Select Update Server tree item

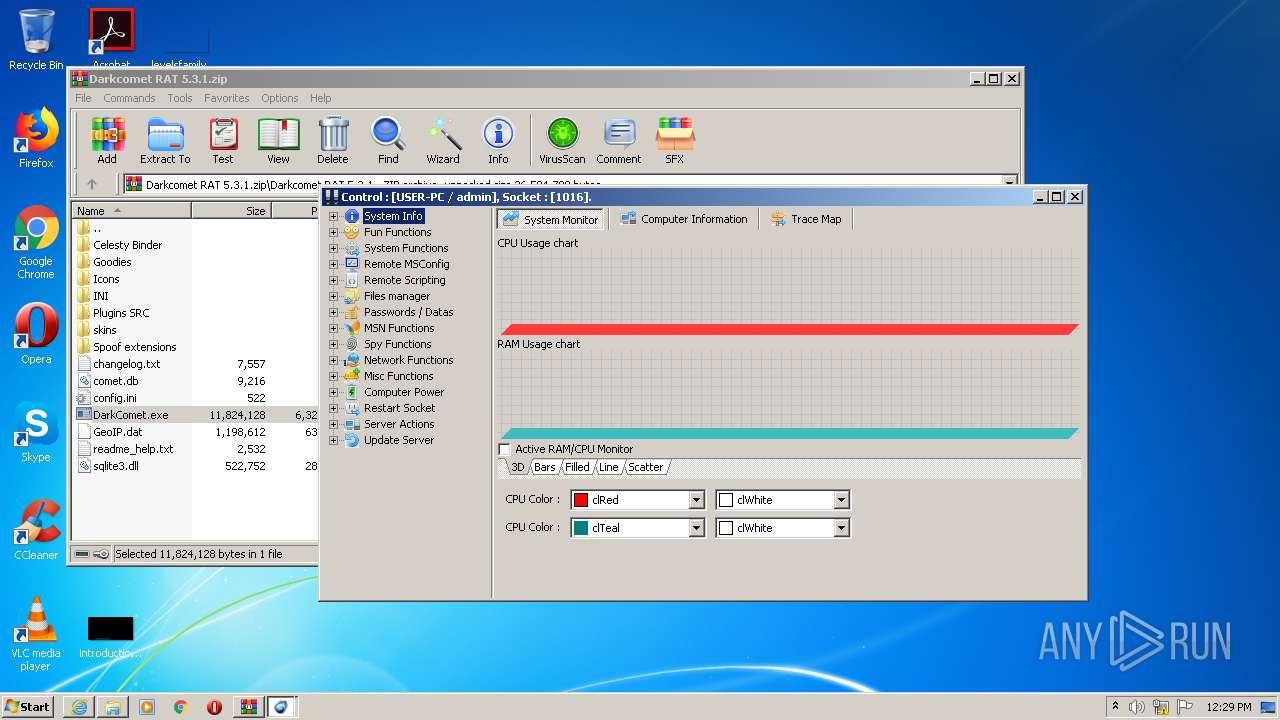click(x=398, y=440)
